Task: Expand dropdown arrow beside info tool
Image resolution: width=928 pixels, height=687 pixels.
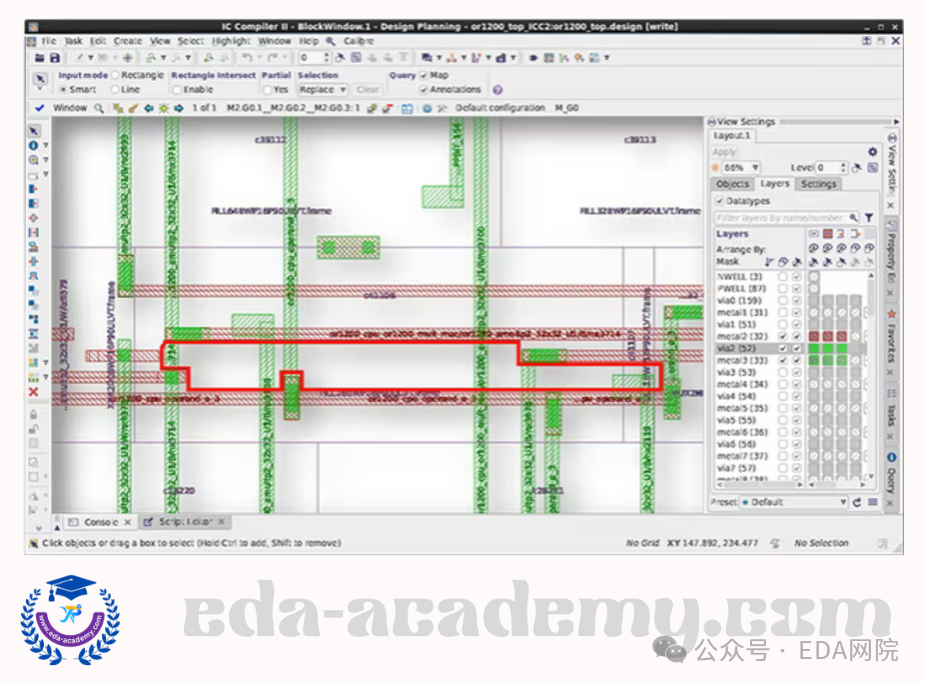Action: pyautogui.click(x=46, y=146)
